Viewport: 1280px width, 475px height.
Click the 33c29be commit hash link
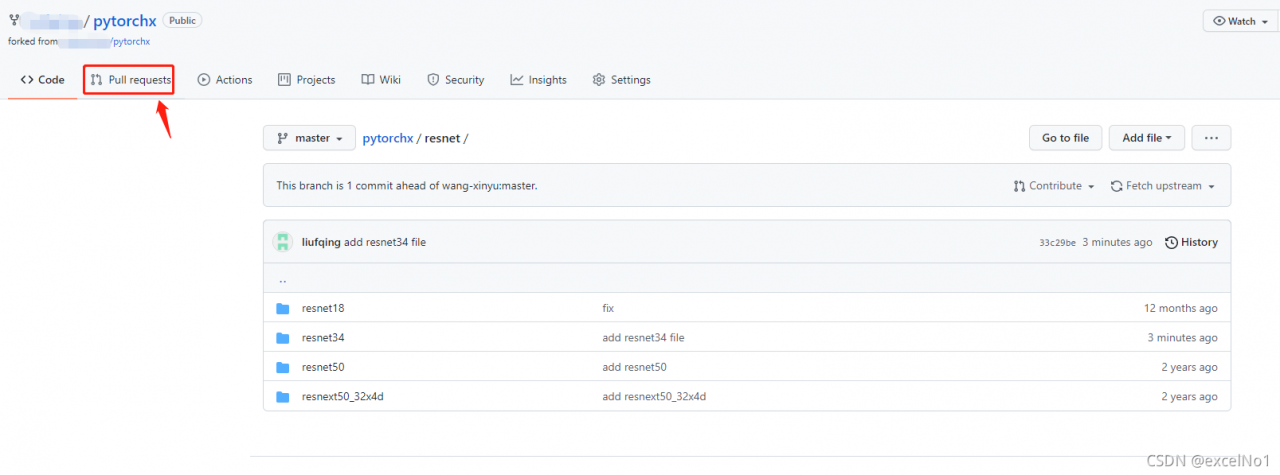(1057, 243)
